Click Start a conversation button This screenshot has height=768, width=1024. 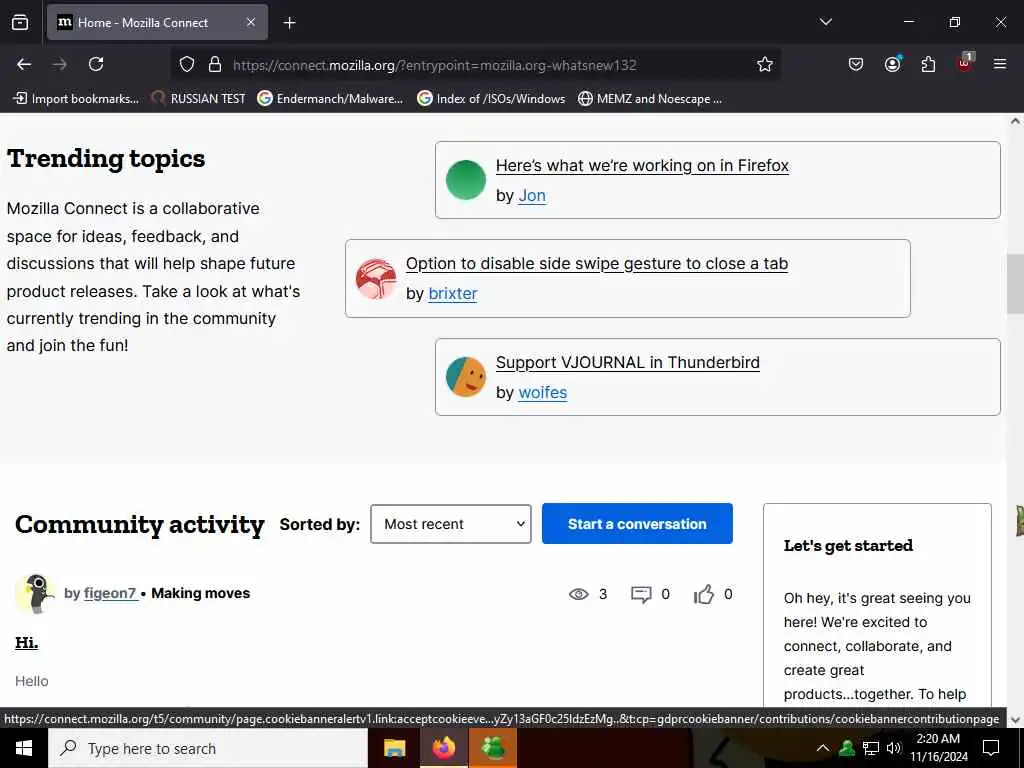[637, 524]
